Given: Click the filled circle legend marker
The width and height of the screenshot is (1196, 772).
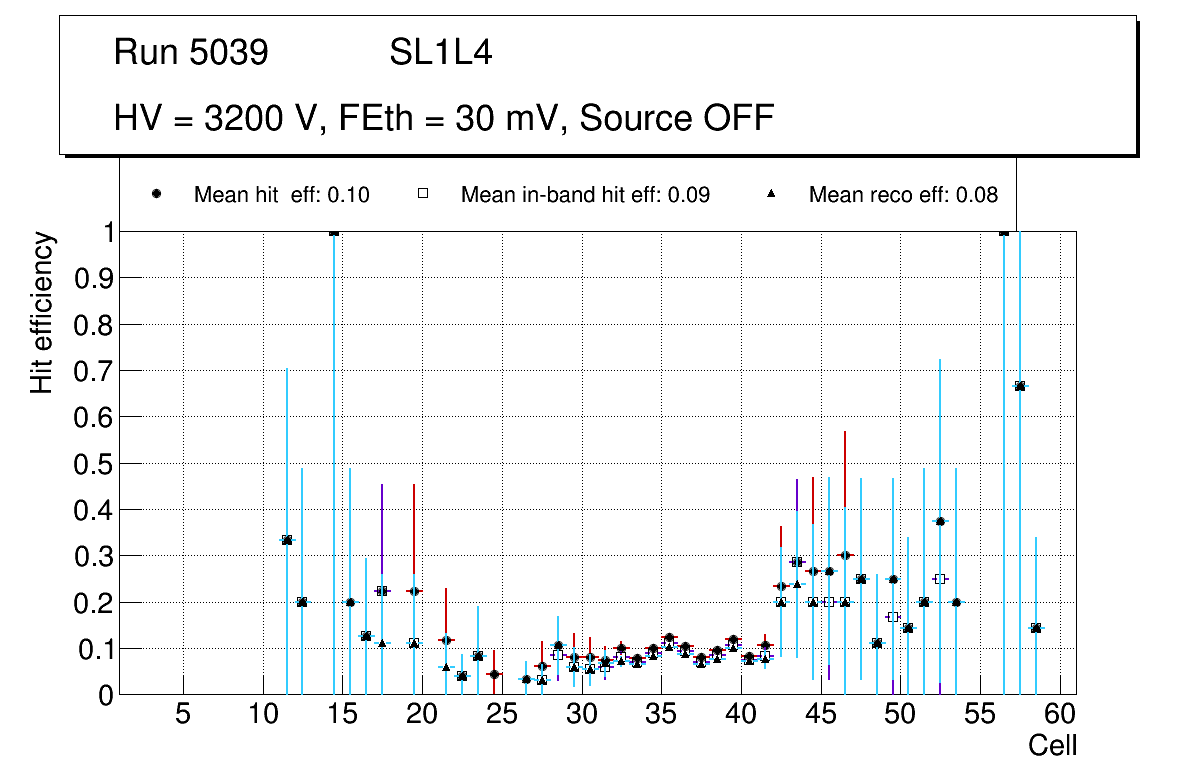Looking at the screenshot, I should (x=157, y=195).
